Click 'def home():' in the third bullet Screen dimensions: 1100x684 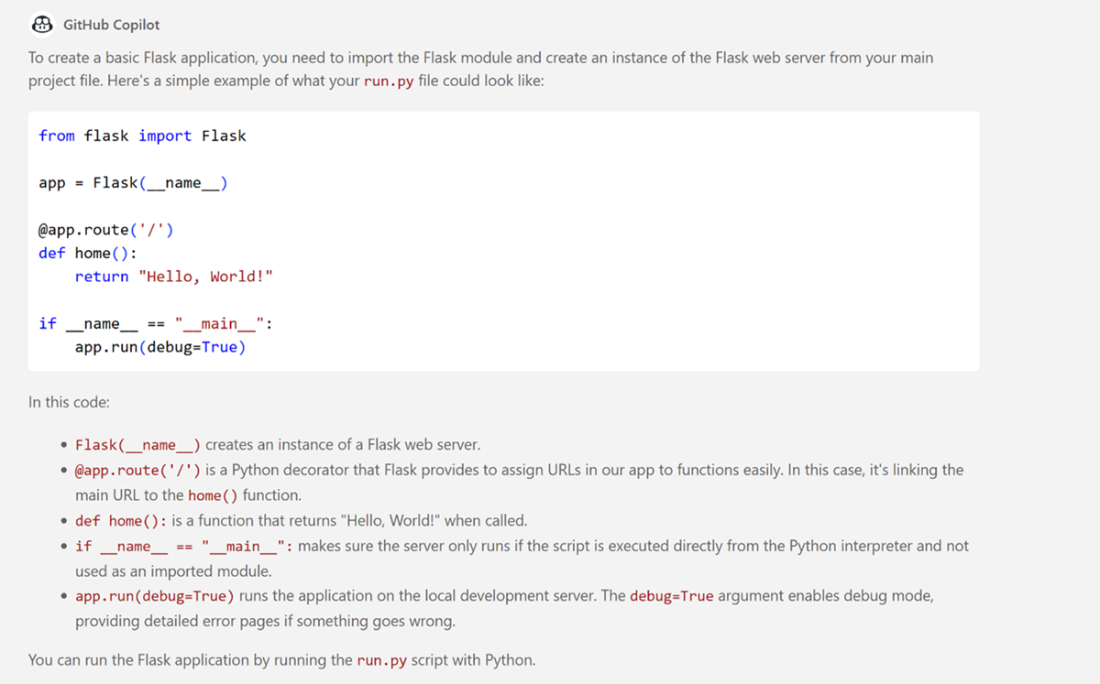click(121, 521)
